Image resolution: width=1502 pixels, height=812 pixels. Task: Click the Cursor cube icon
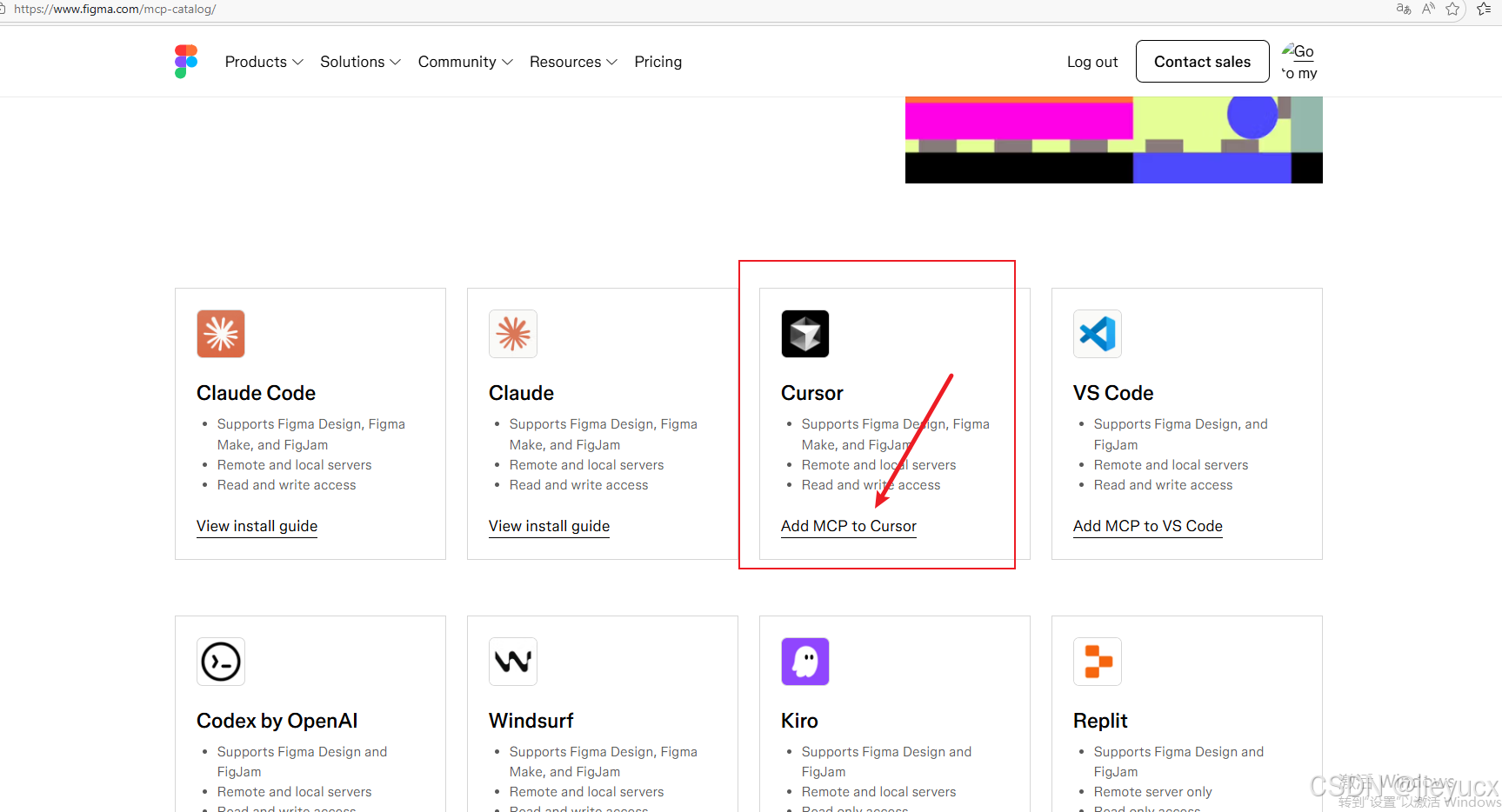[805, 334]
